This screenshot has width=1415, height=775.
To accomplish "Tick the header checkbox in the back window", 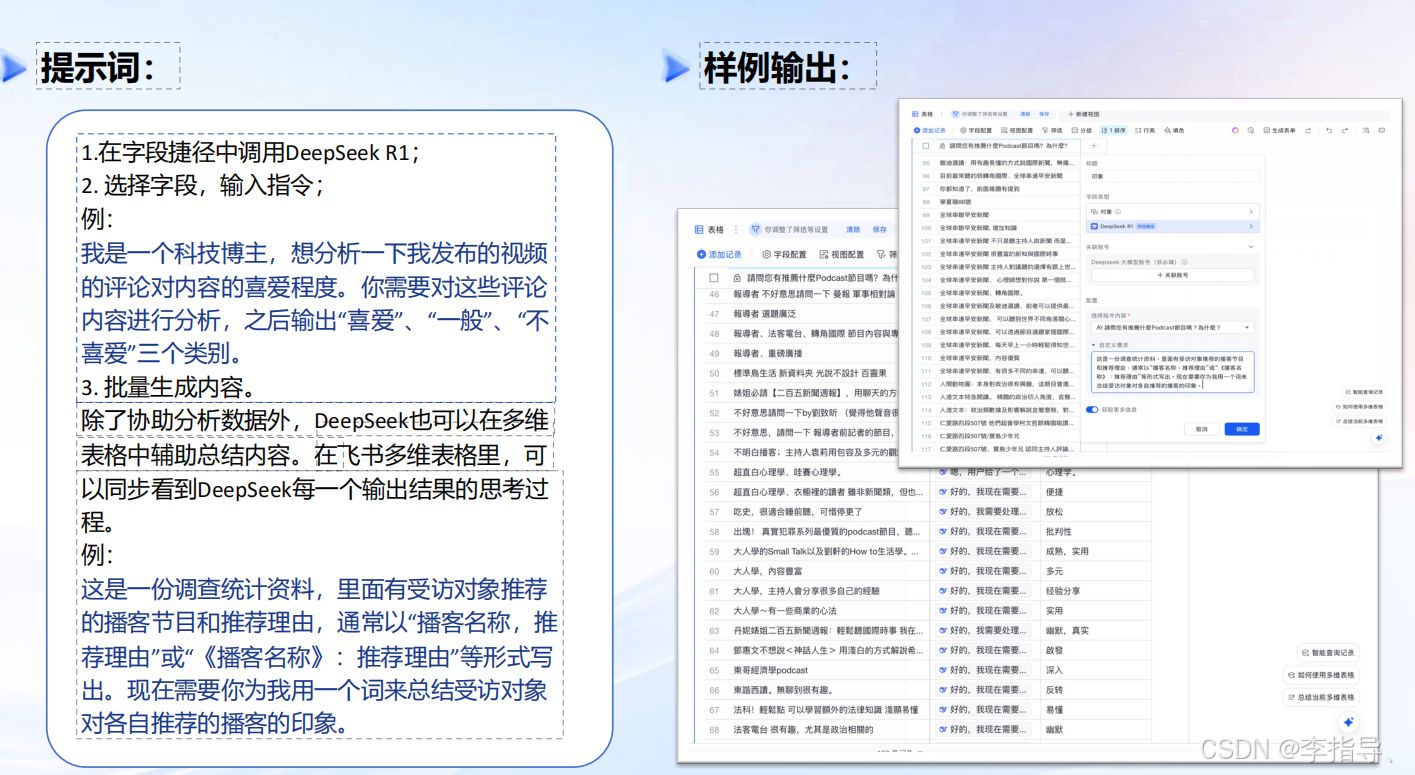I will click(714, 278).
